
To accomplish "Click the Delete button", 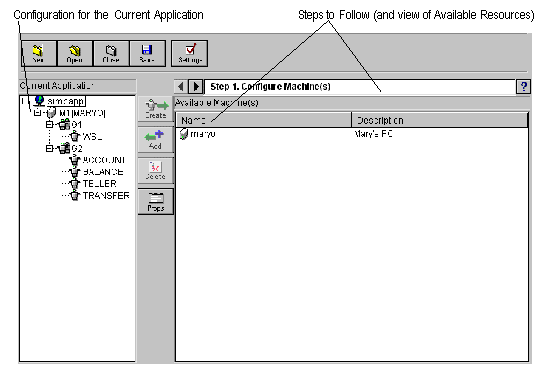I will point(156,170).
